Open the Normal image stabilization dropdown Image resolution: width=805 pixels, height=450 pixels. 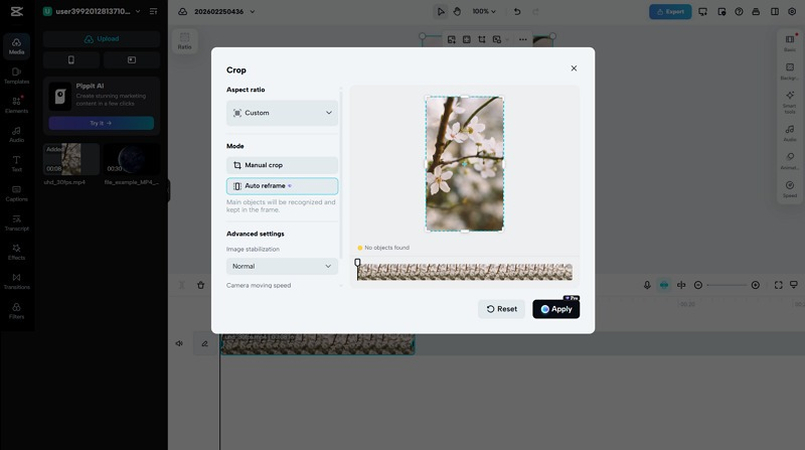[282, 266]
